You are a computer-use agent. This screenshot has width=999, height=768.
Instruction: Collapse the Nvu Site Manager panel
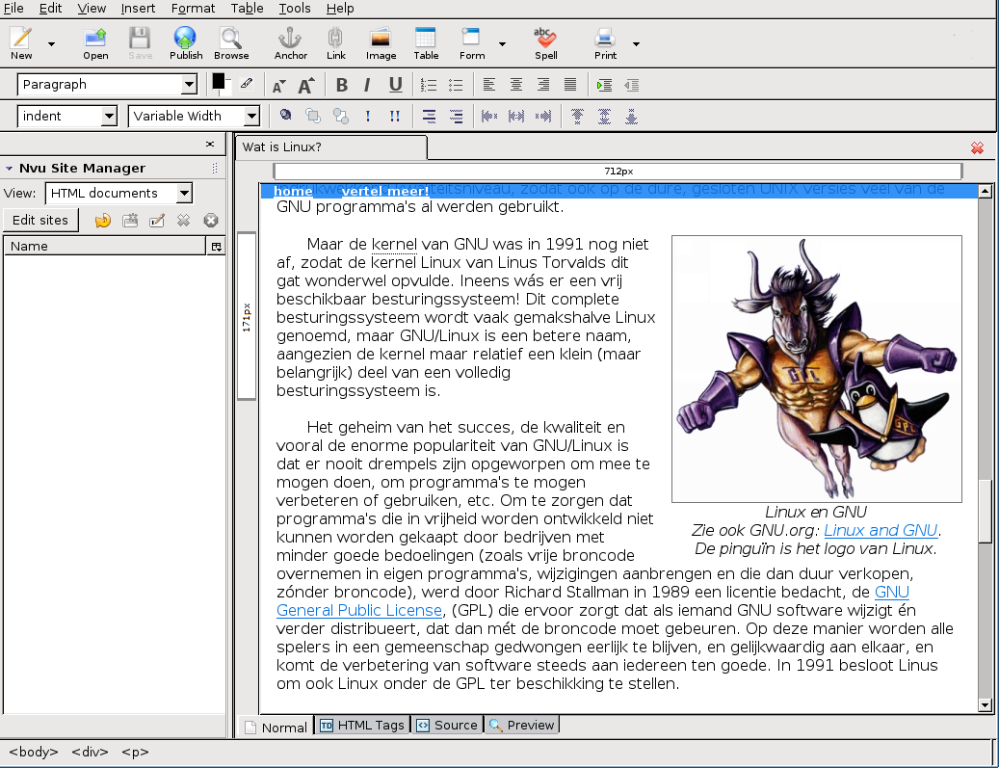(x=9, y=168)
